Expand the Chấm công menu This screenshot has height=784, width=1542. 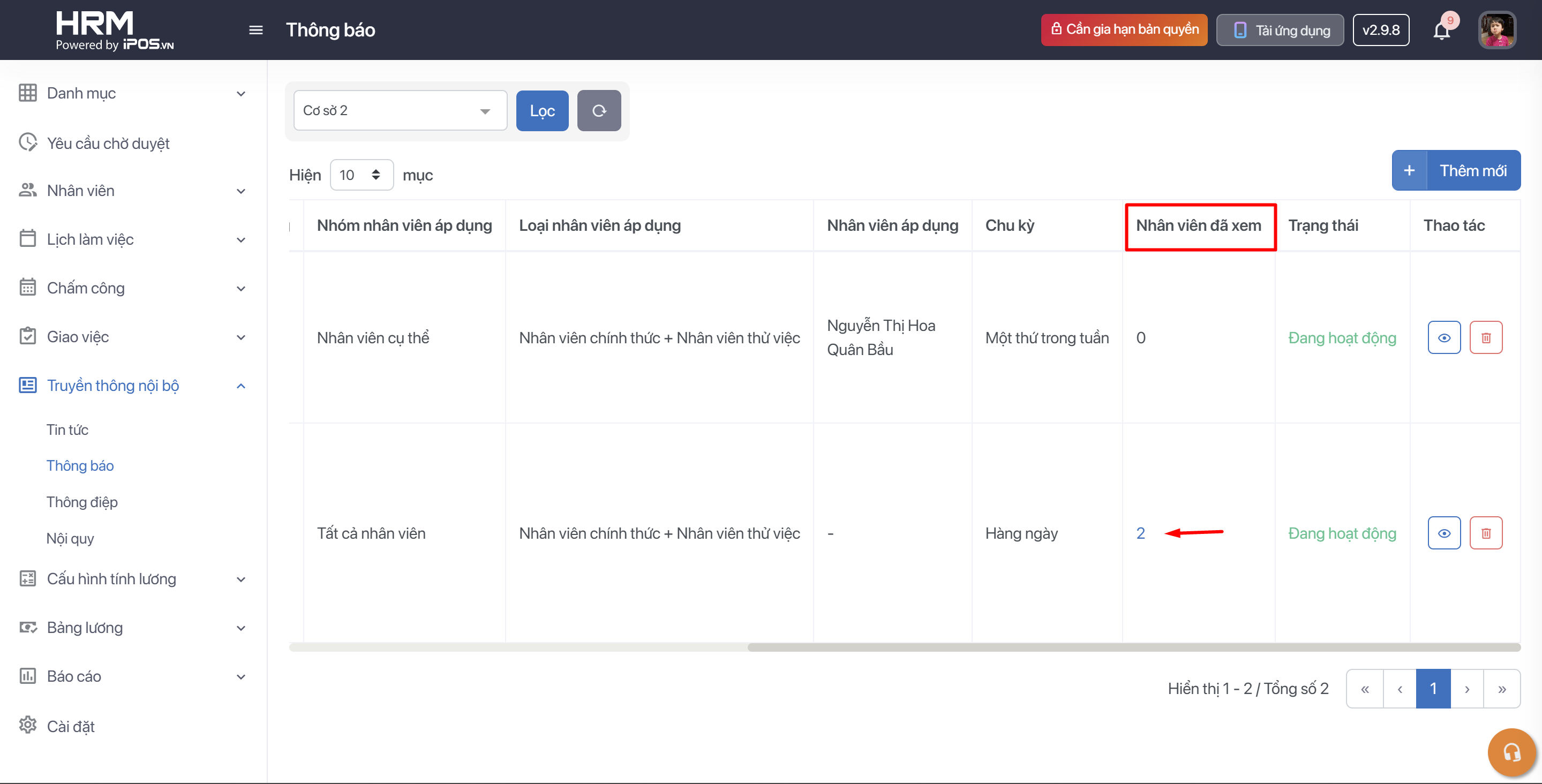(x=240, y=289)
